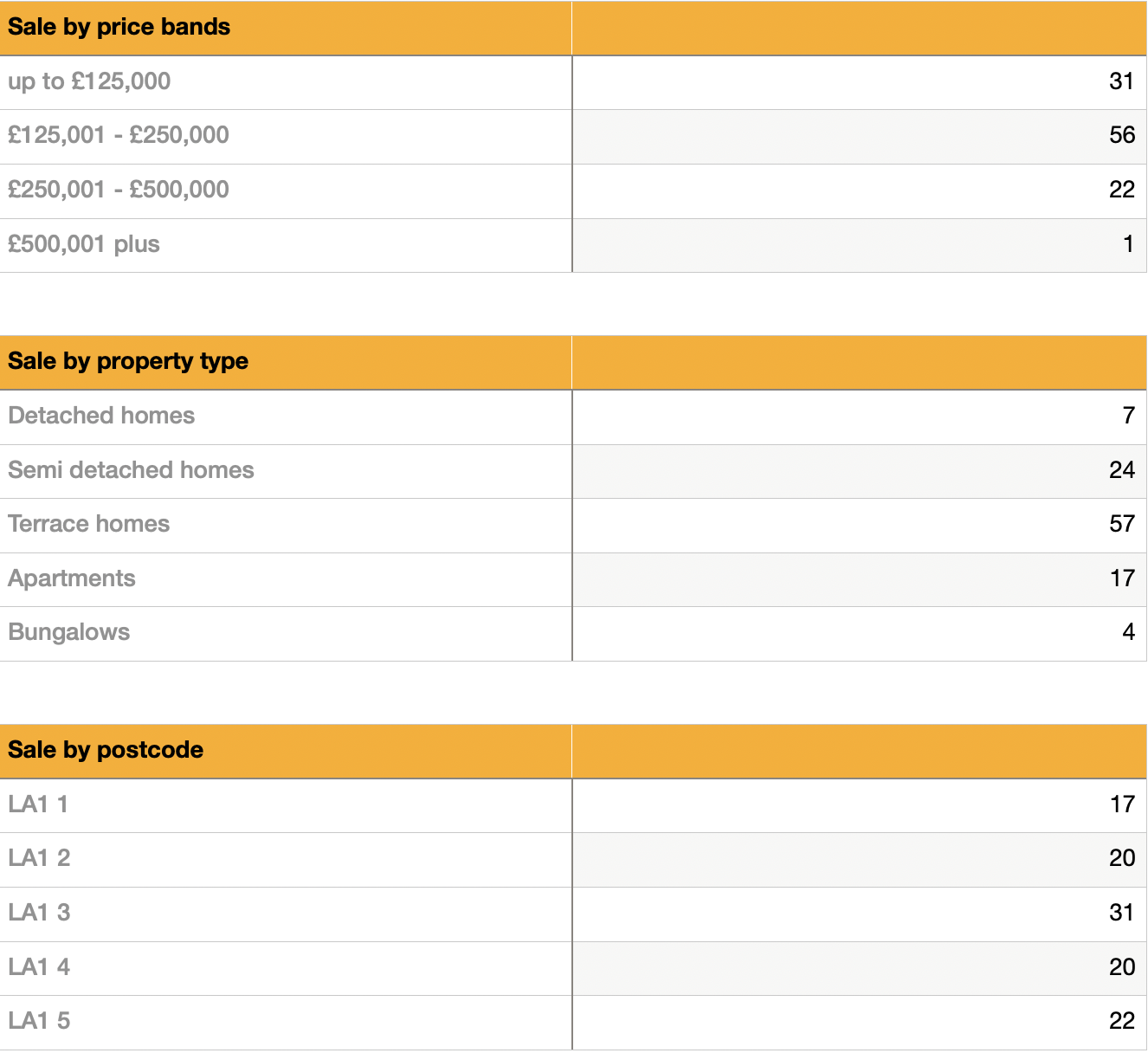The image size is (1148, 1053).
Task: Click the 'LA1 1' postcode label
Action: [38, 804]
